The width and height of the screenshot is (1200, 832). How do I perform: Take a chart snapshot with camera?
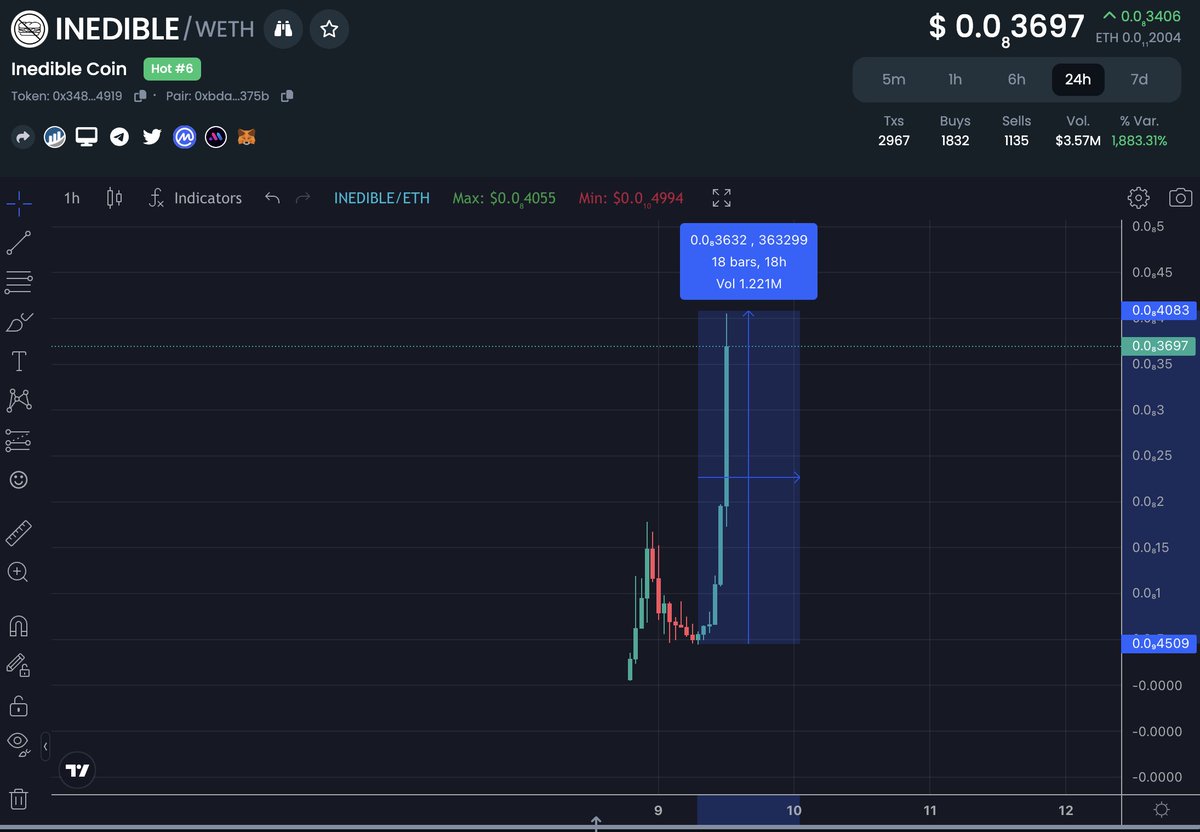coord(1180,198)
